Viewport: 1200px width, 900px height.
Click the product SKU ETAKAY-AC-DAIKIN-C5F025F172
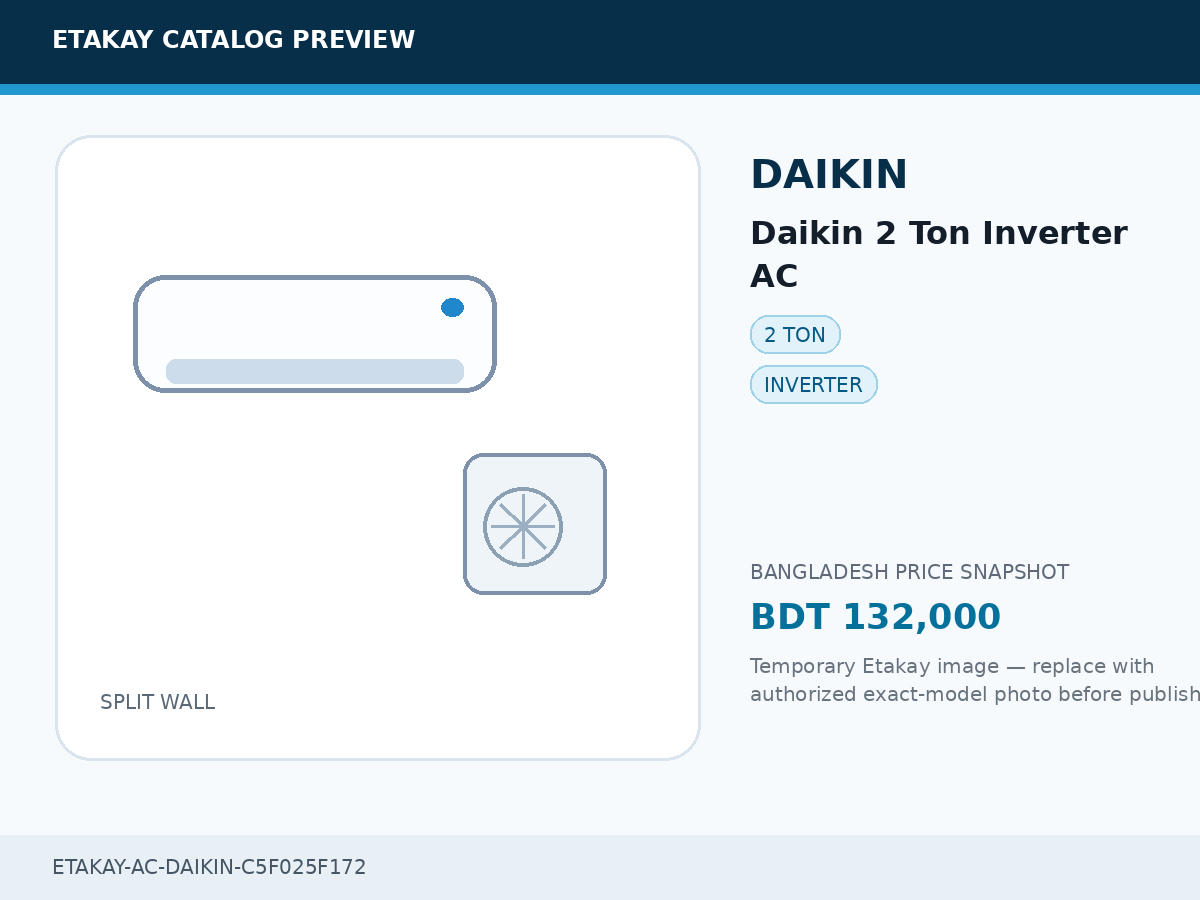209,867
